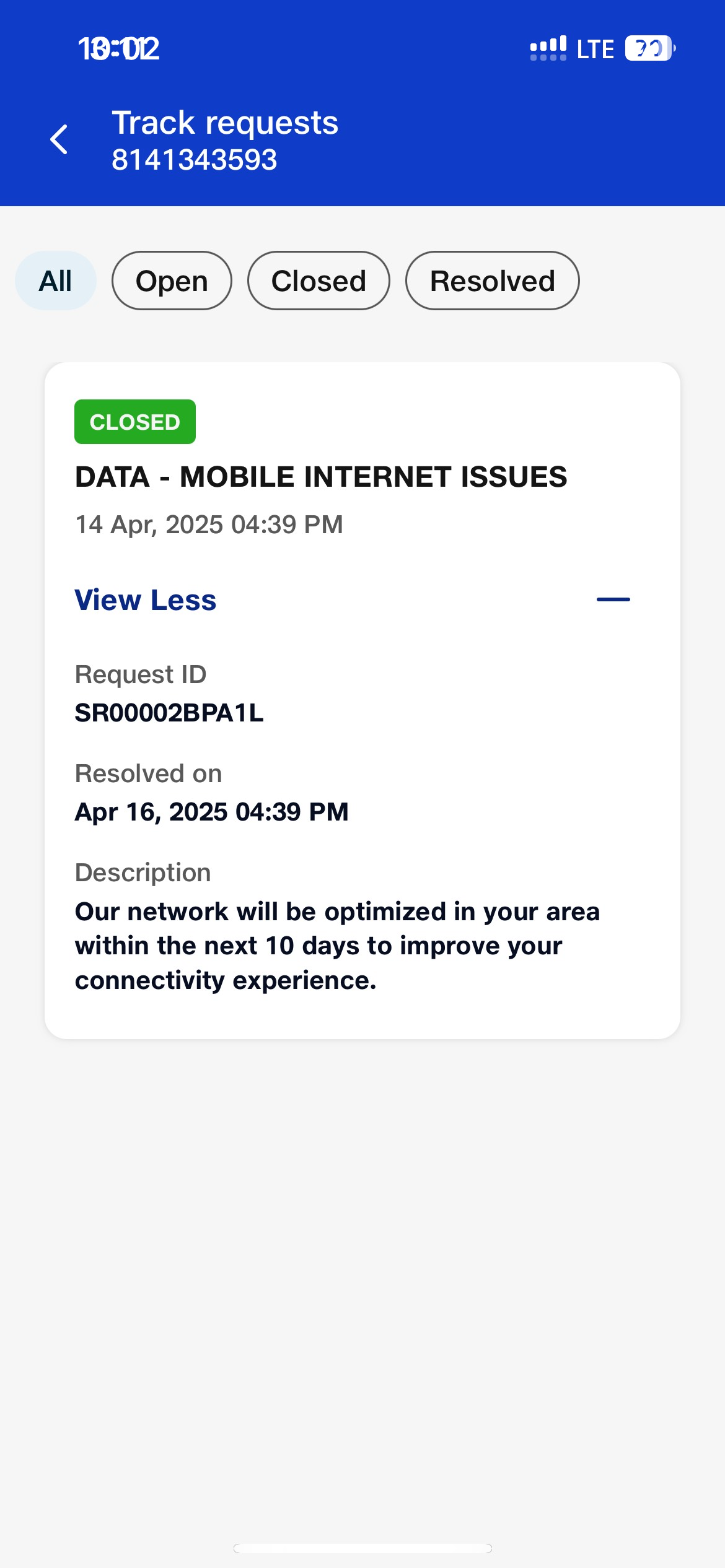Screen dimensions: 725x1568
Task: Tap the back arrow icon
Action: click(x=59, y=139)
